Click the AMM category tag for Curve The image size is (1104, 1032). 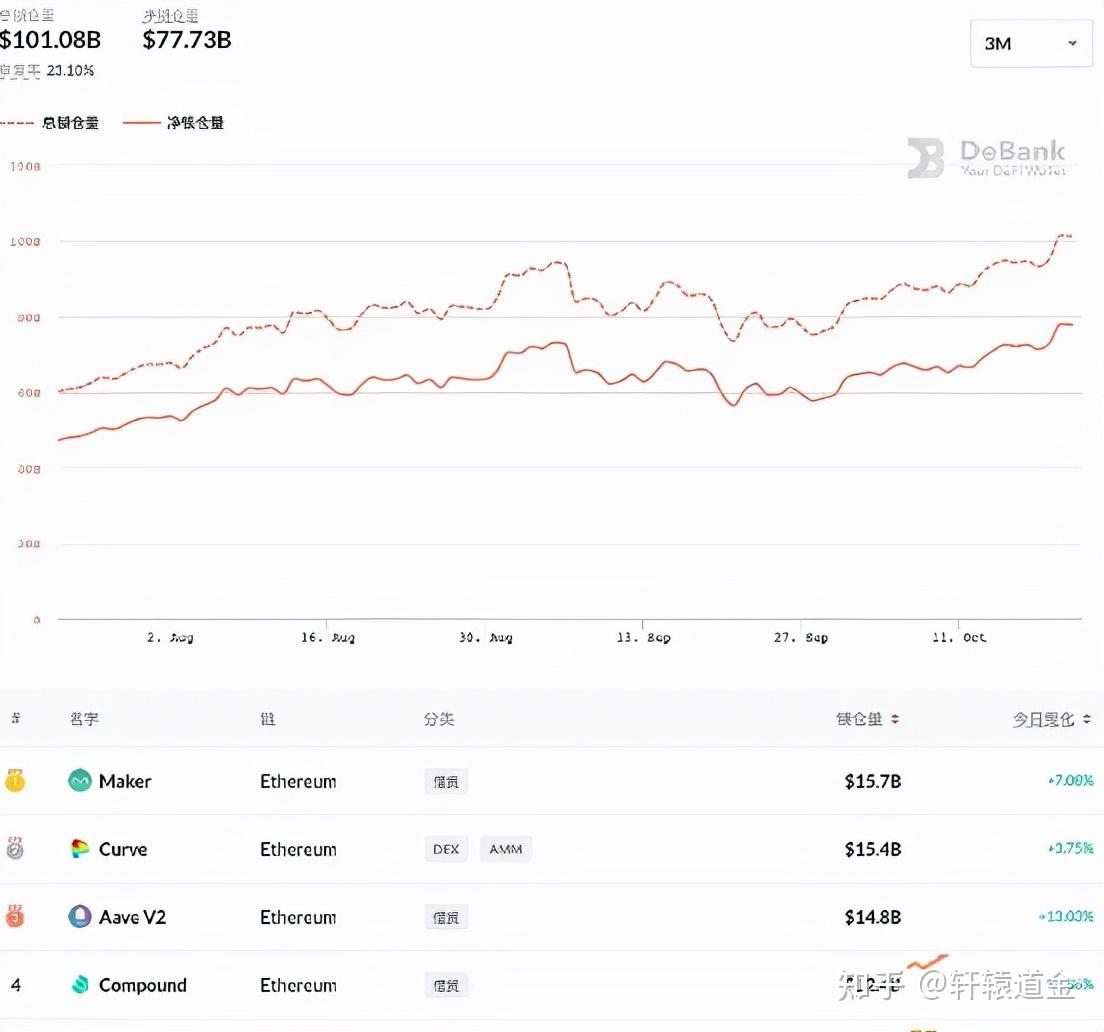pos(506,849)
